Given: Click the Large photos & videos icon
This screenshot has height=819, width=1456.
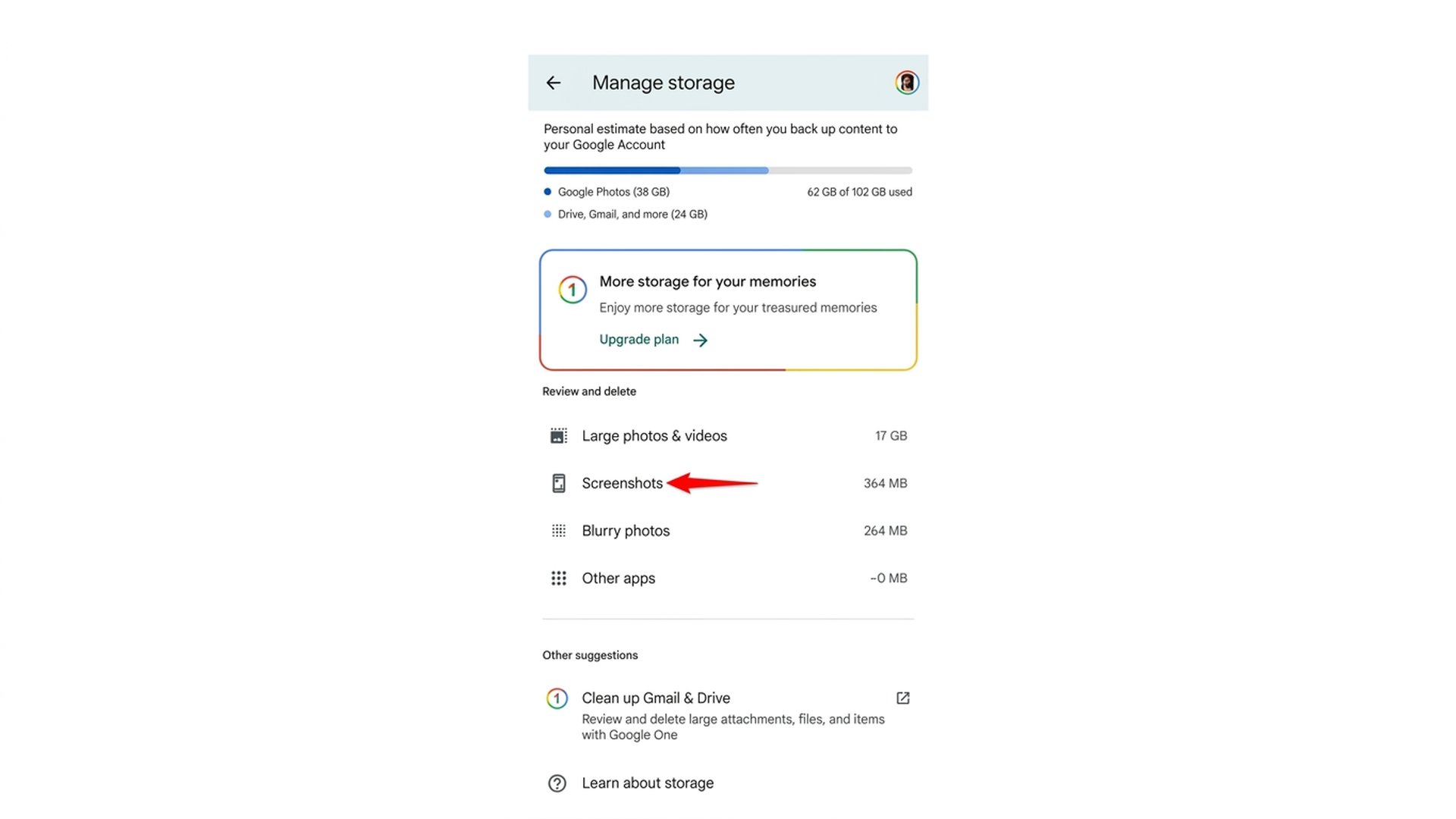Looking at the screenshot, I should click(559, 436).
